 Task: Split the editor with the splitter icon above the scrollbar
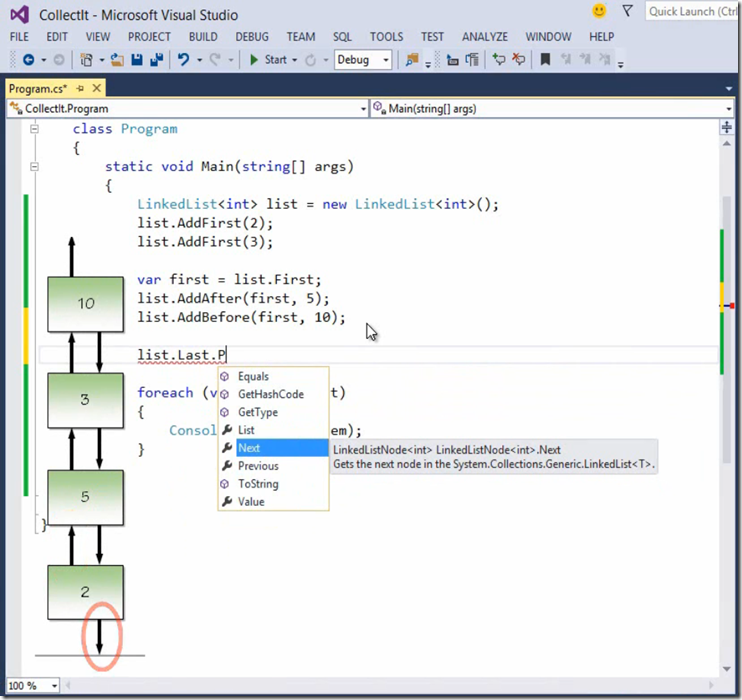pyautogui.click(x=726, y=127)
